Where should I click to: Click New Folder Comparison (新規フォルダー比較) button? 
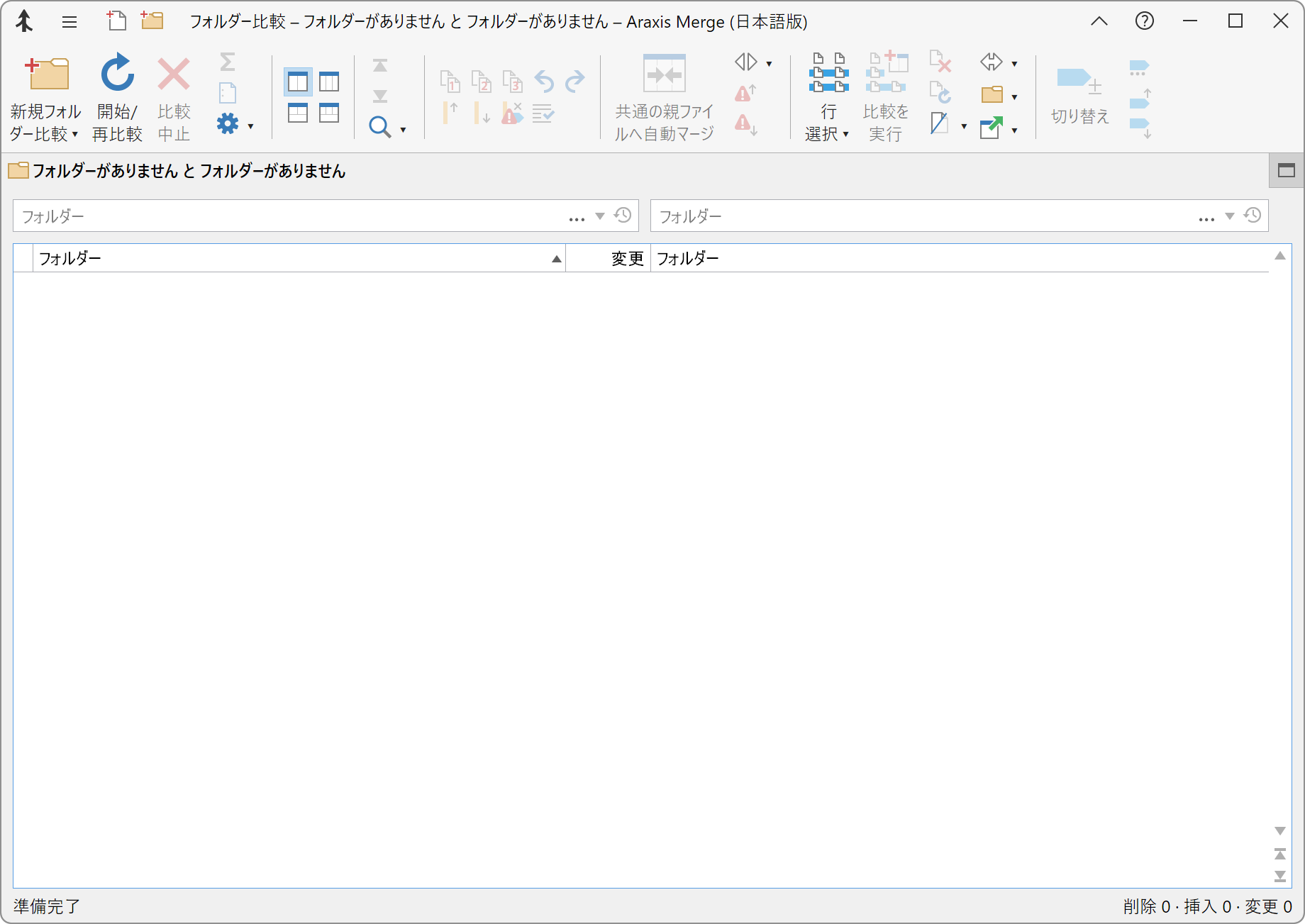45,94
